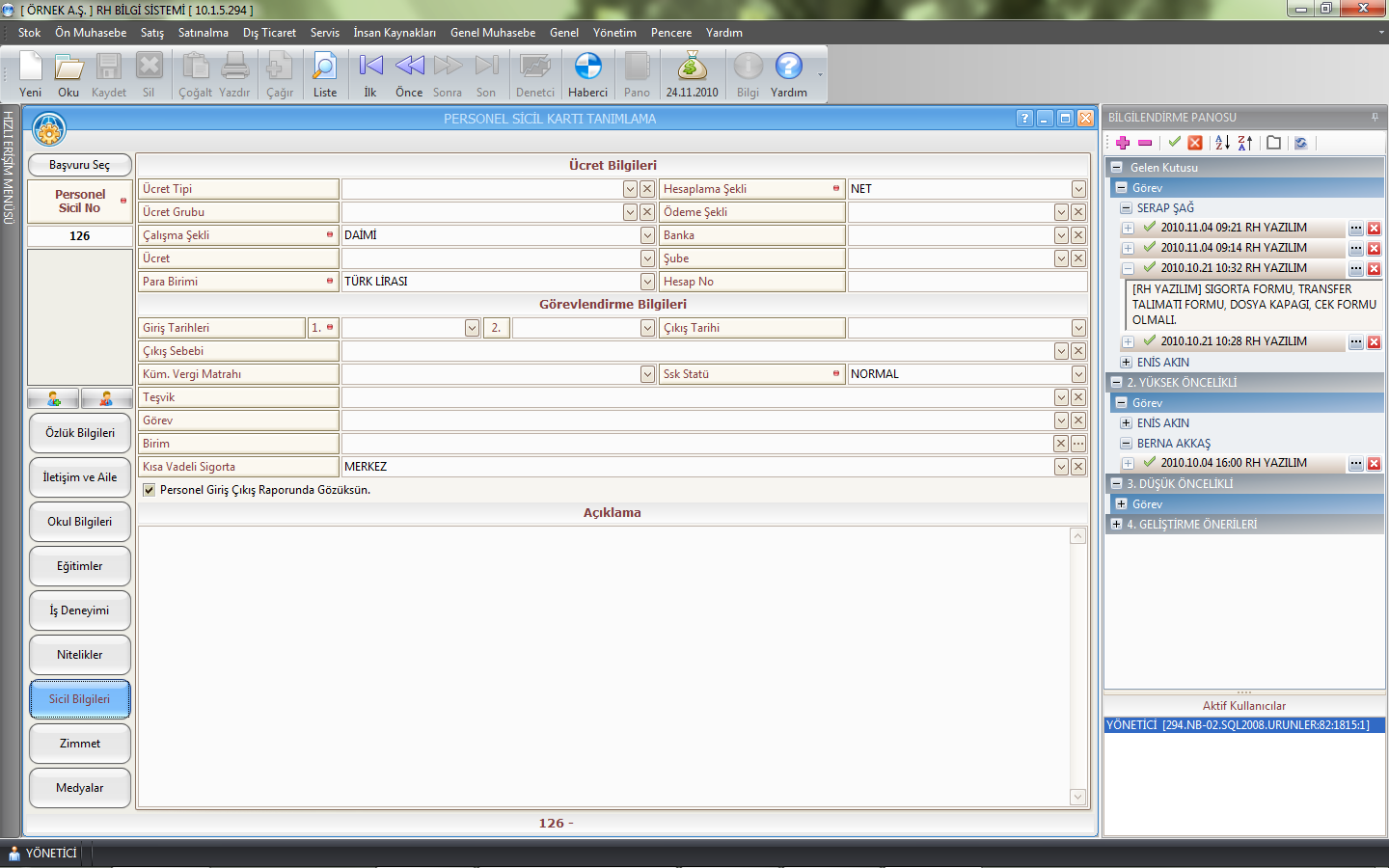
Task: Click the pink plus icon in Bilgilendirme panel
Action: coord(1123,143)
